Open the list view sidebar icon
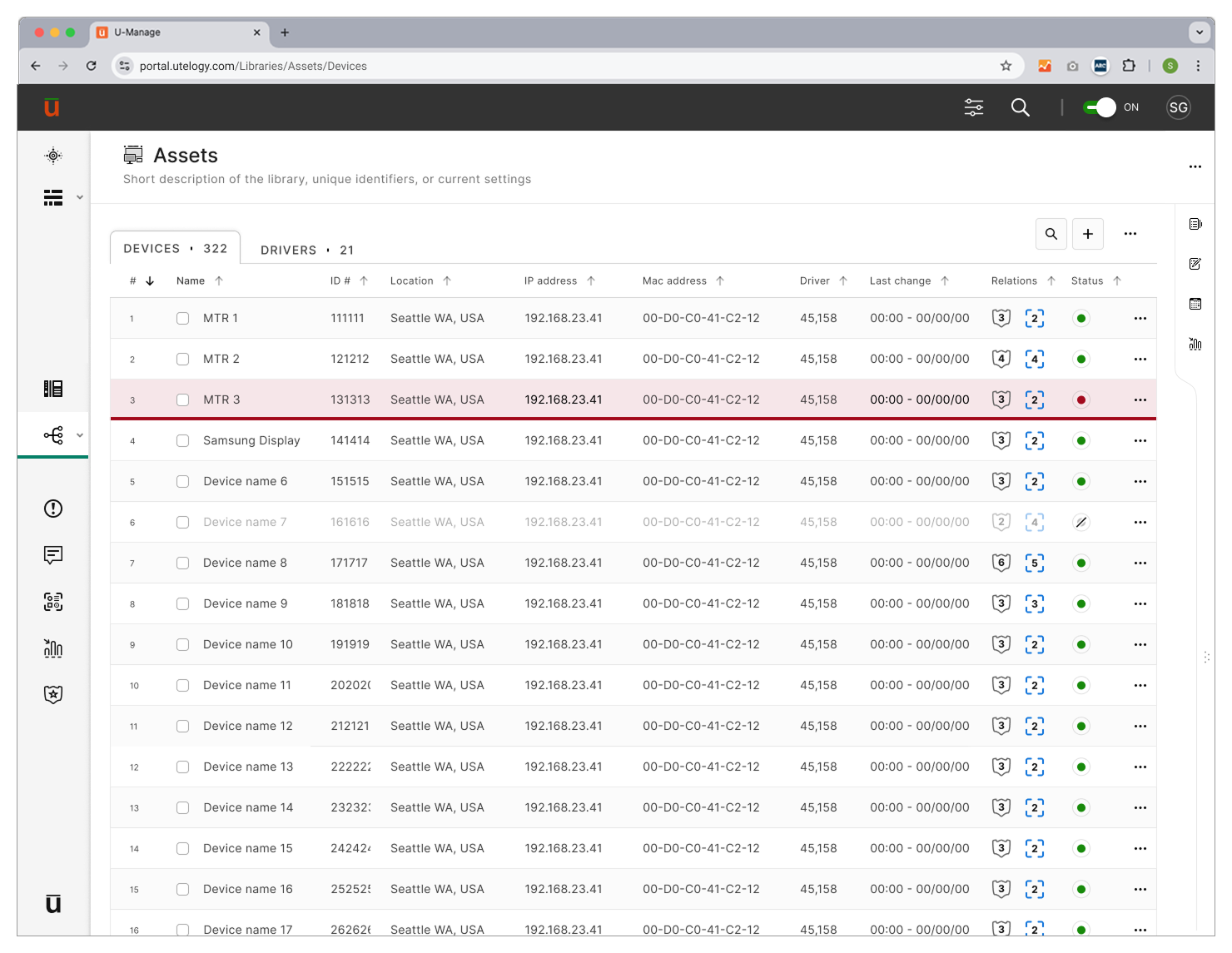1232x953 pixels. pos(53,197)
